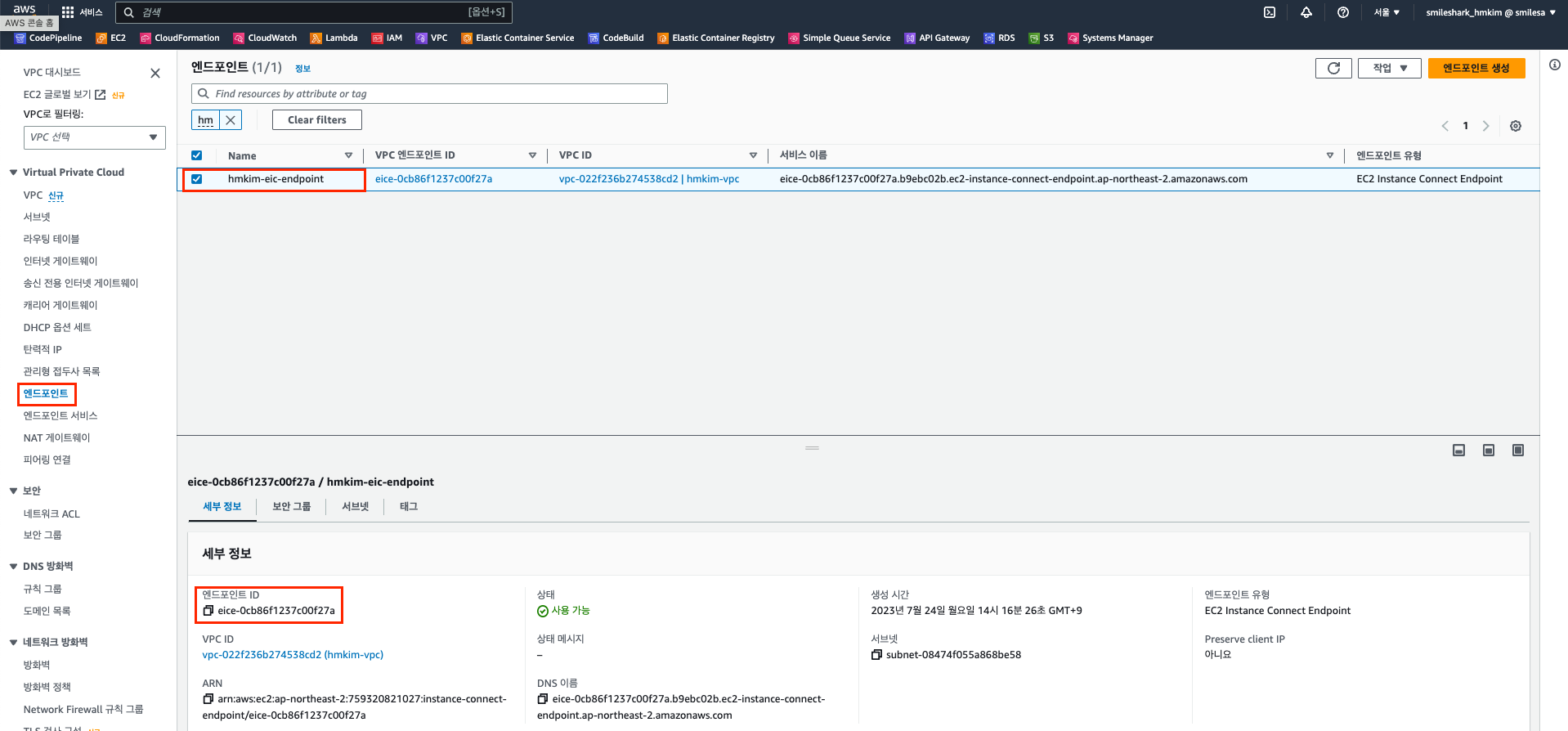Click the AWS top search box
The width and height of the screenshot is (1568, 731).
click(x=314, y=12)
